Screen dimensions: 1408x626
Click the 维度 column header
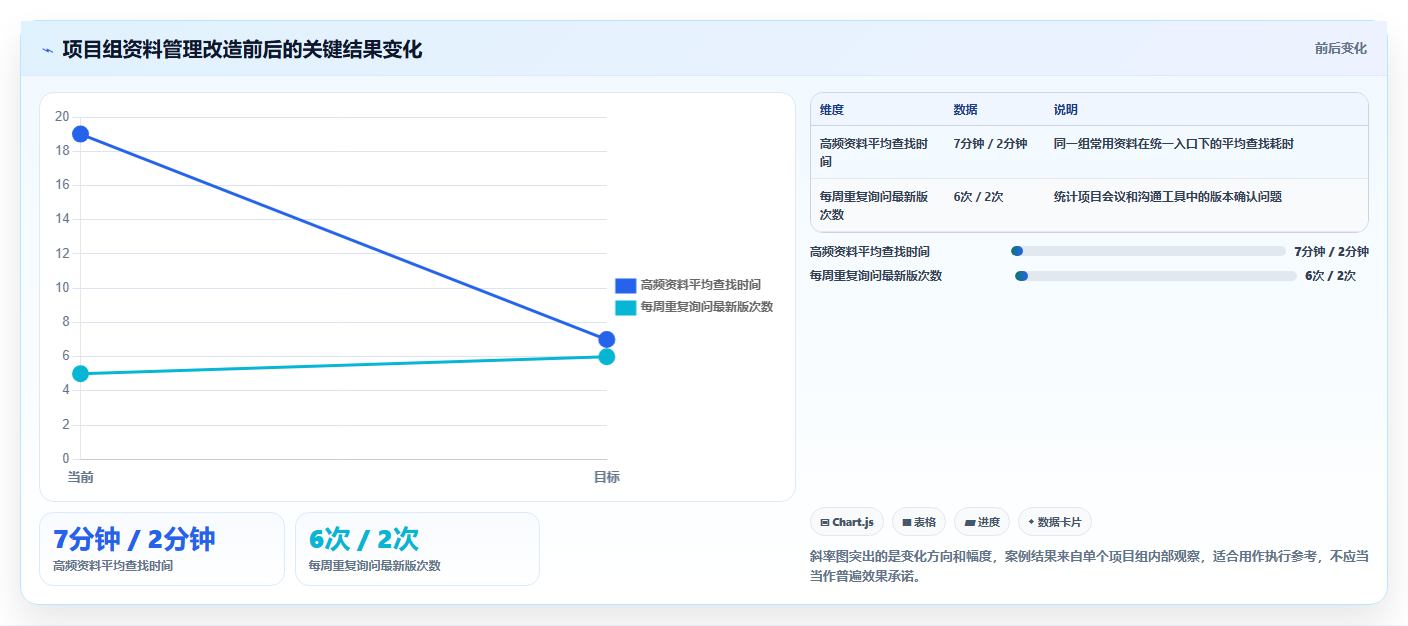(832, 110)
